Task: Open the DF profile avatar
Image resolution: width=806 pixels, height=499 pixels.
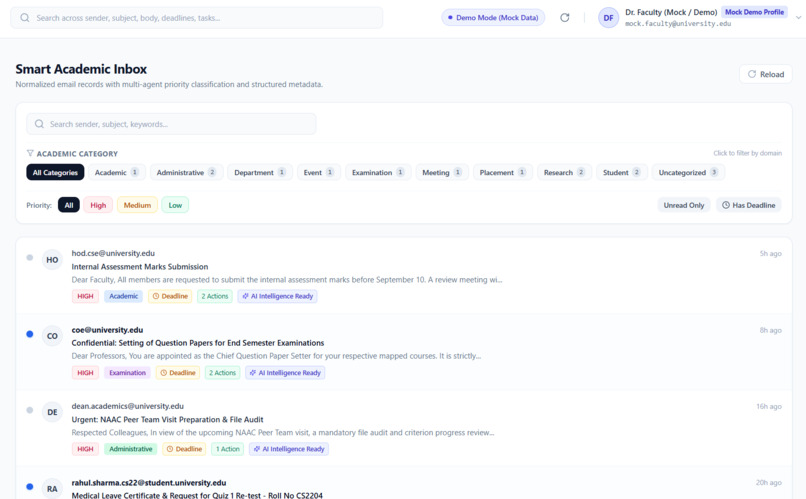Action: tap(608, 17)
